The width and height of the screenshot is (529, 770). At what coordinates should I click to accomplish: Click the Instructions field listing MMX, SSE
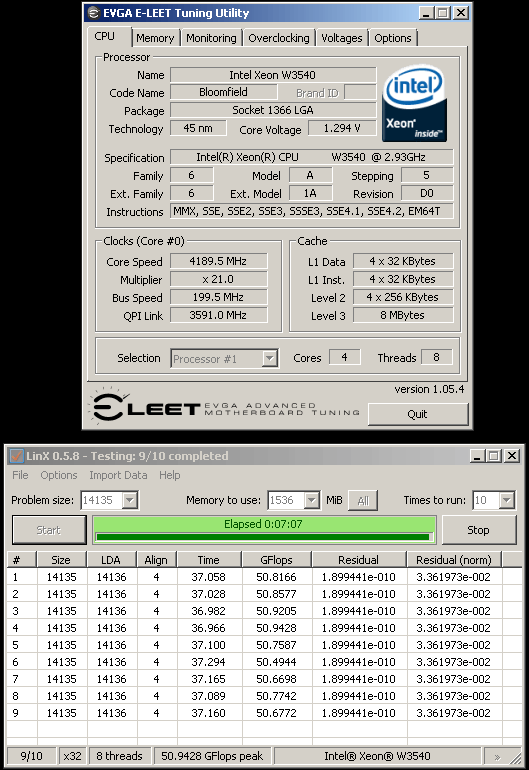(311, 211)
